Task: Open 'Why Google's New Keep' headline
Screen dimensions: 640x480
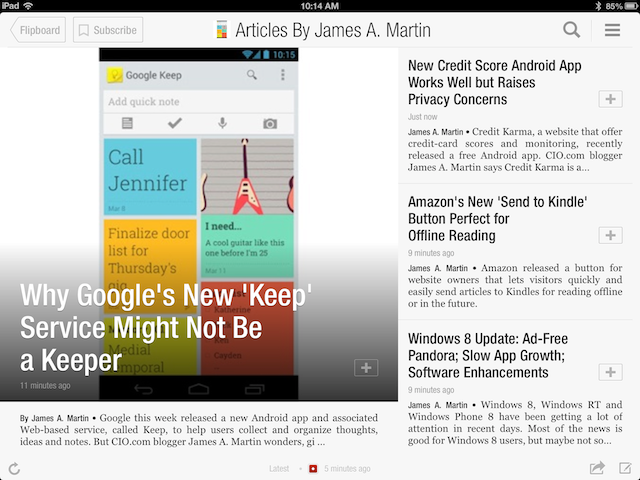Action: 166,328
